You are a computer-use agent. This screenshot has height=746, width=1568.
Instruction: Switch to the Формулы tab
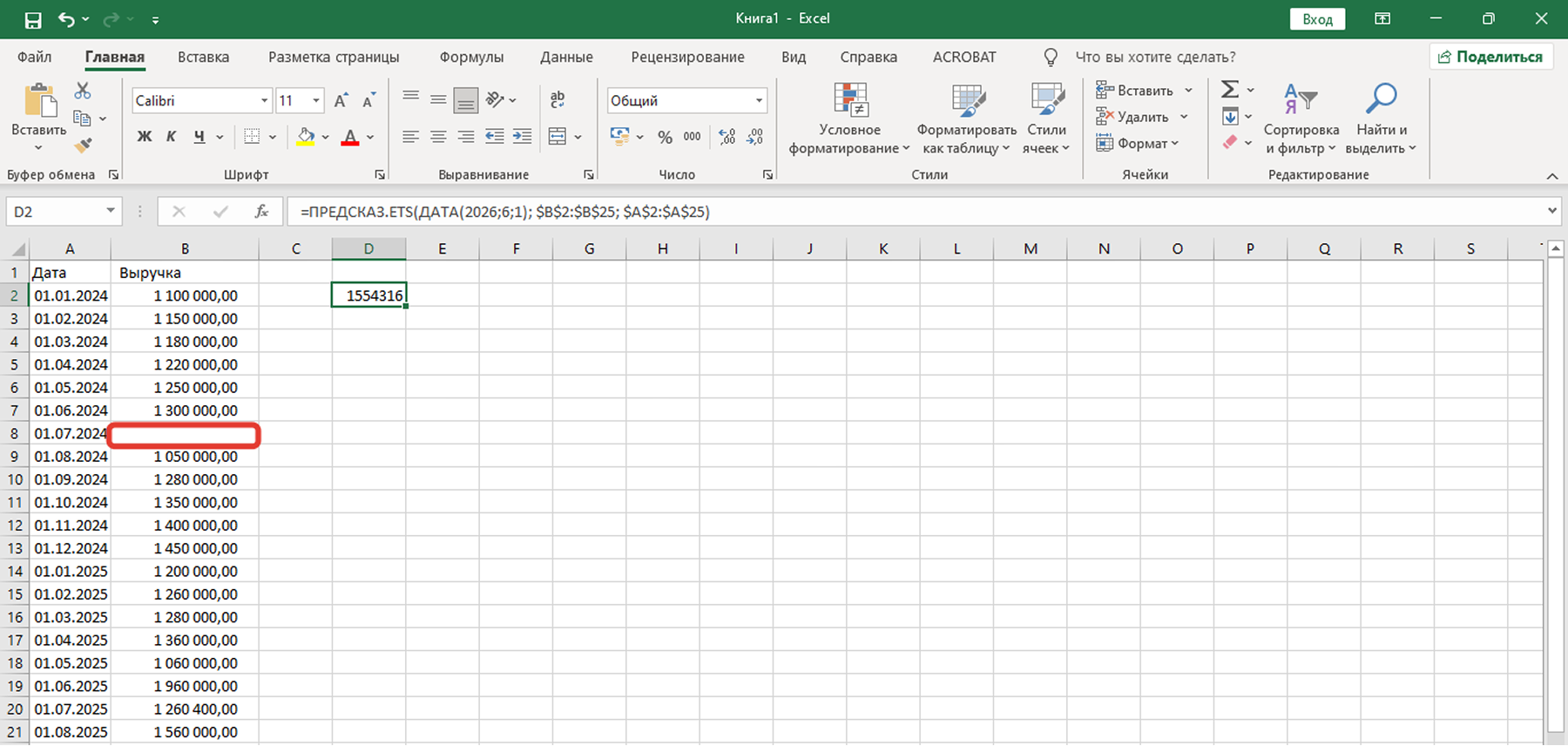[471, 58]
